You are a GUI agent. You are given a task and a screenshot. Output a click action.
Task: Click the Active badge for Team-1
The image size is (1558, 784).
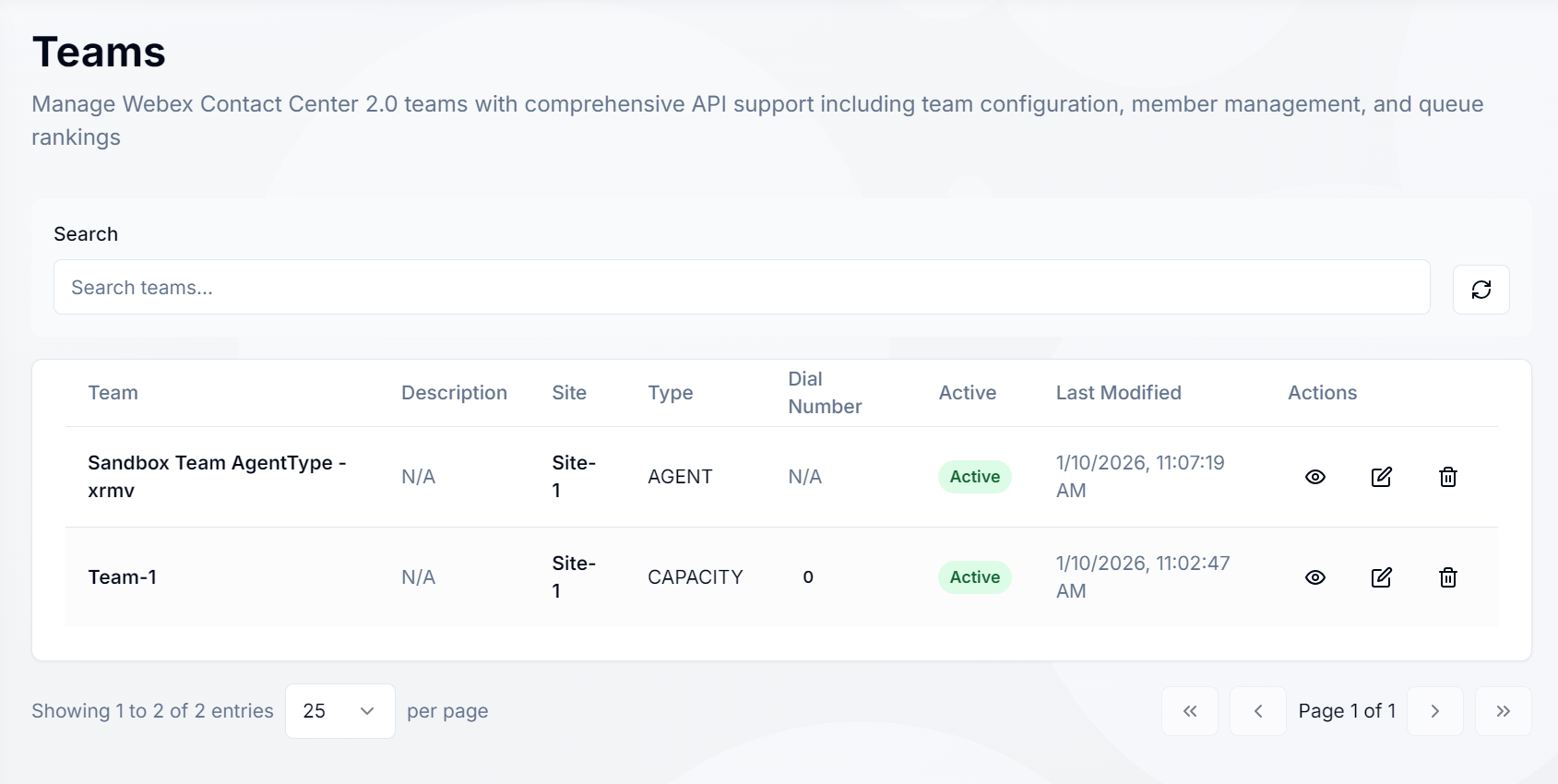pos(975,577)
